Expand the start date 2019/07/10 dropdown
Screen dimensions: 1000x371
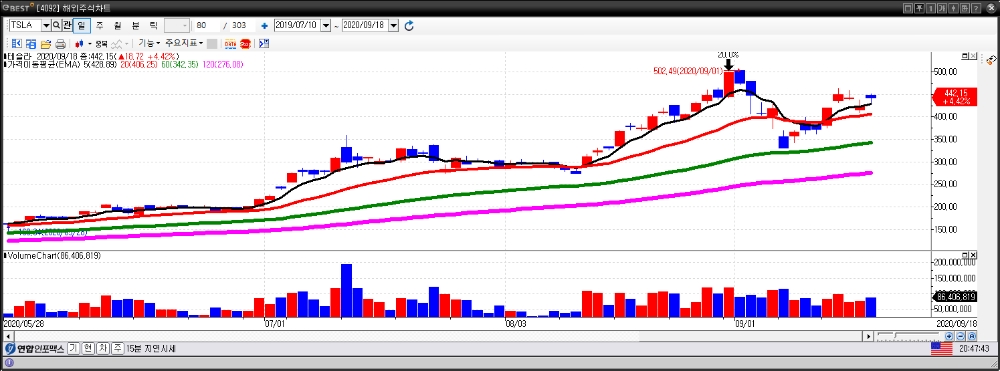pos(326,25)
